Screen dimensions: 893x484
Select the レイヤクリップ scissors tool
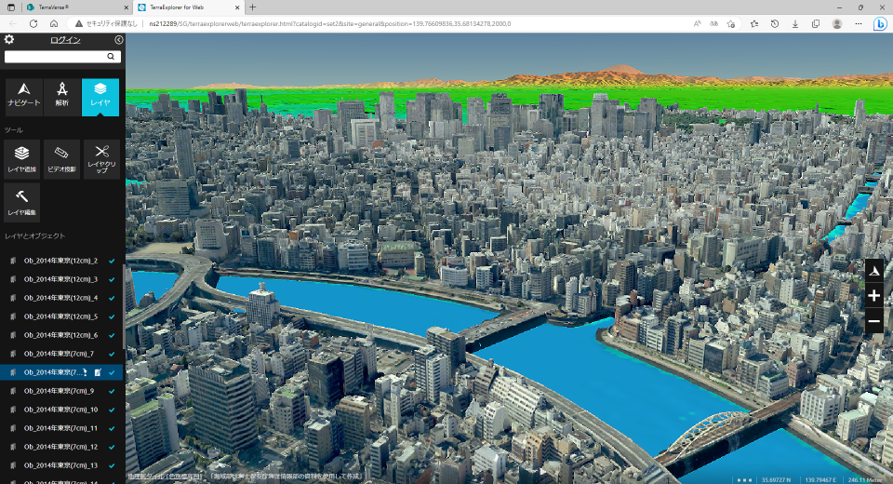click(x=102, y=159)
